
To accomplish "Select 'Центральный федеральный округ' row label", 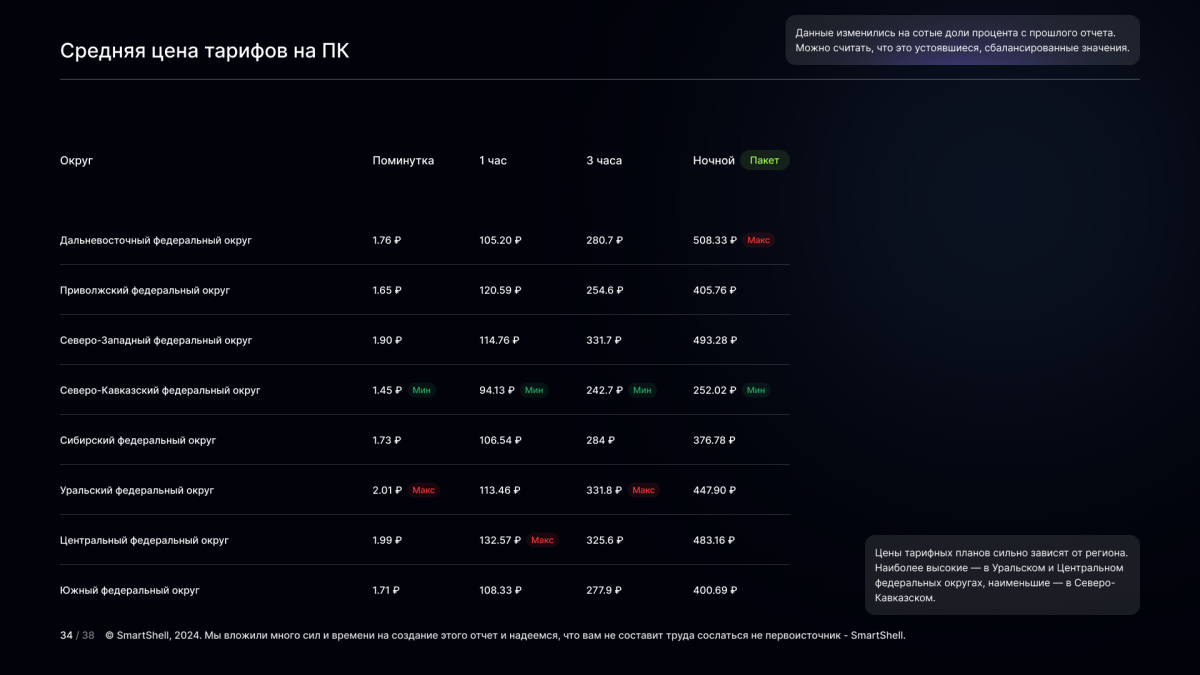I will pyautogui.click(x=145, y=541).
